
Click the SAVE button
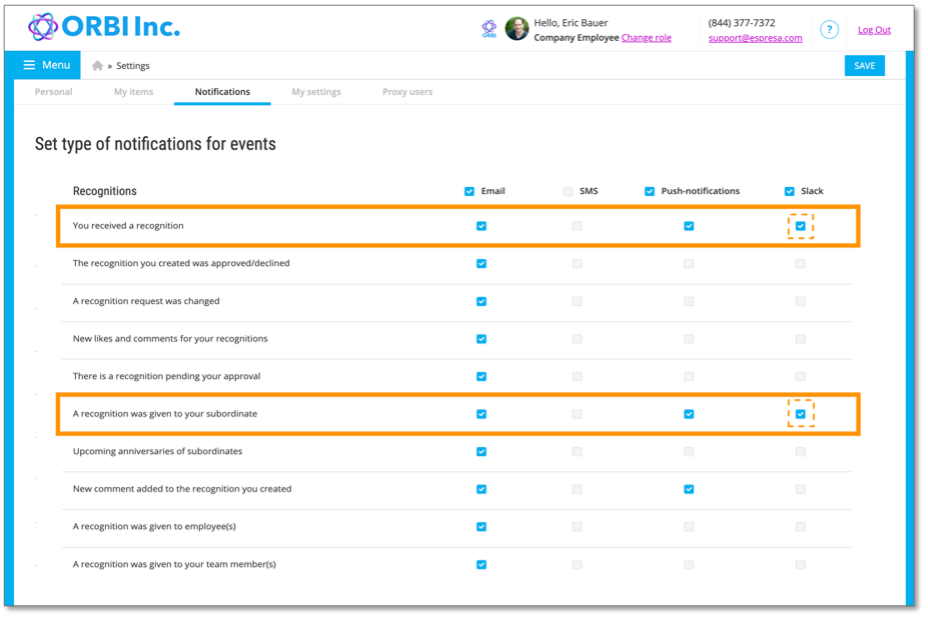[x=865, y=66]
